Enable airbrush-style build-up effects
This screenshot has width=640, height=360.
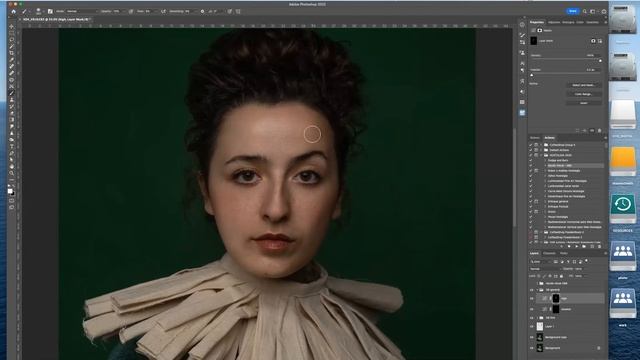click(163, 11)
